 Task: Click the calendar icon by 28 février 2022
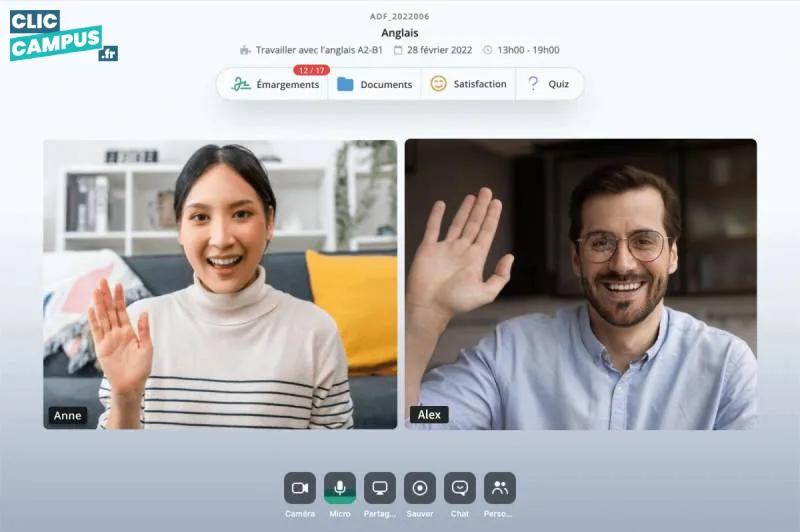click(x=398, y=50)
